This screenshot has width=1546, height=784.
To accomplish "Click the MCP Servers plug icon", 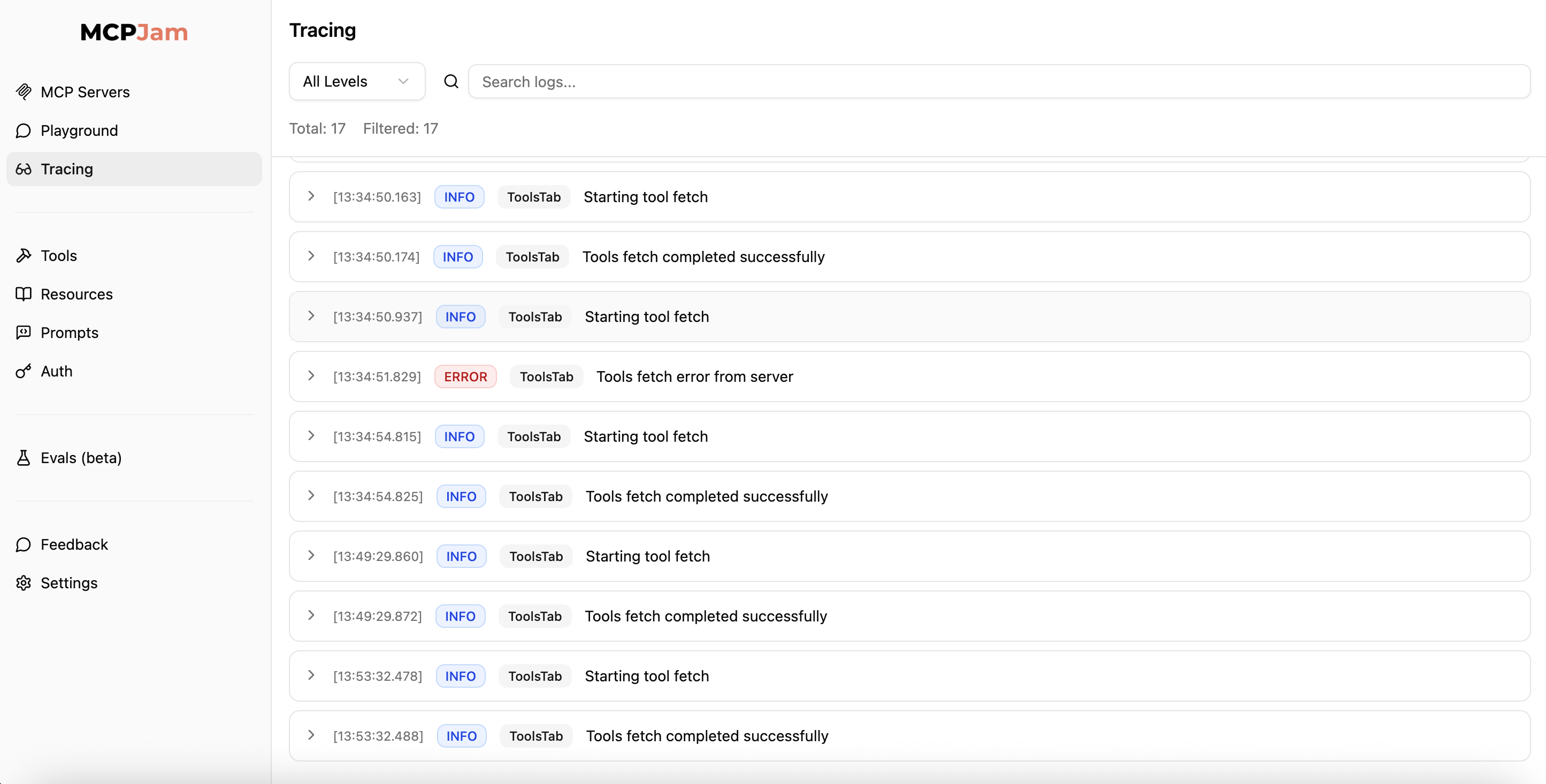I will coord(24,92).
